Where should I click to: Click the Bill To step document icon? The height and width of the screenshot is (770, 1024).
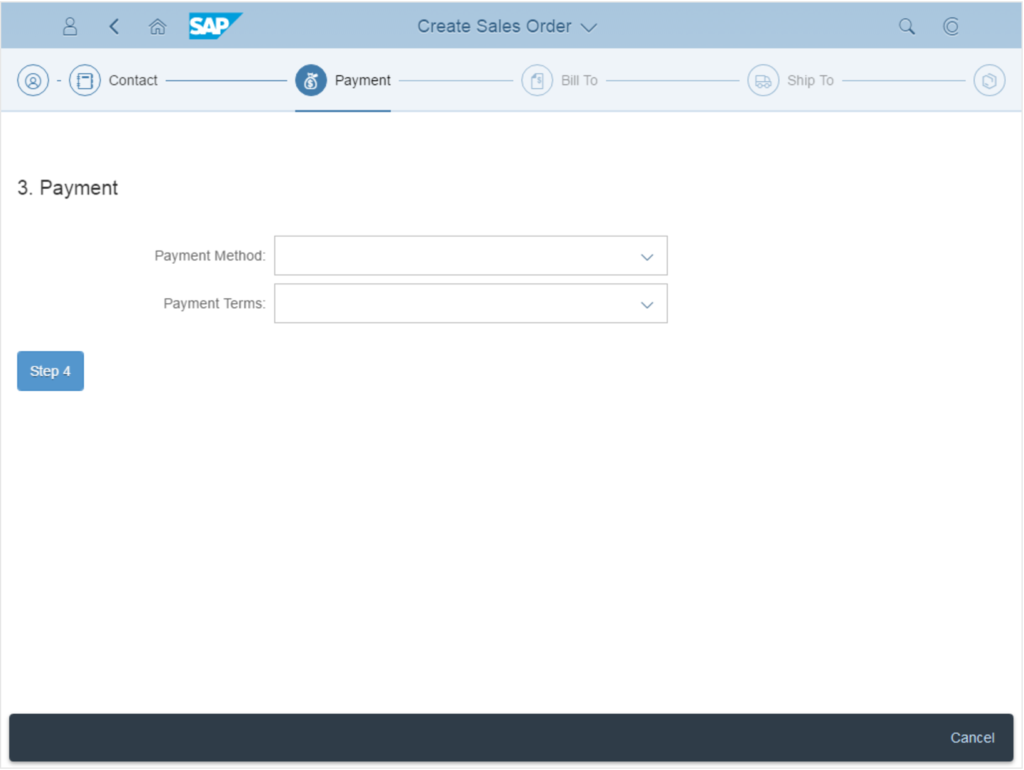[537, 81]
